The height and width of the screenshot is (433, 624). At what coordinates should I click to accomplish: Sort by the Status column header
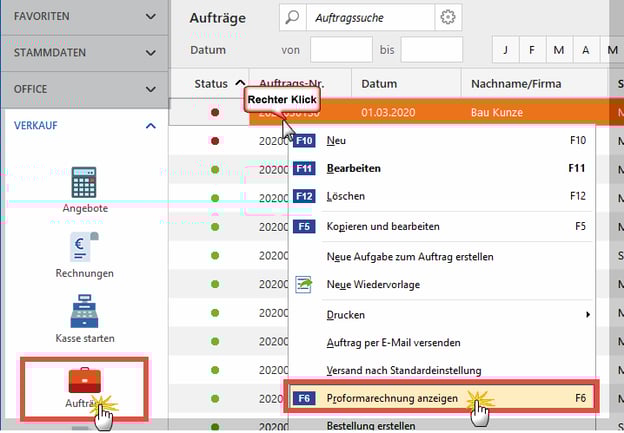point(210,83)
